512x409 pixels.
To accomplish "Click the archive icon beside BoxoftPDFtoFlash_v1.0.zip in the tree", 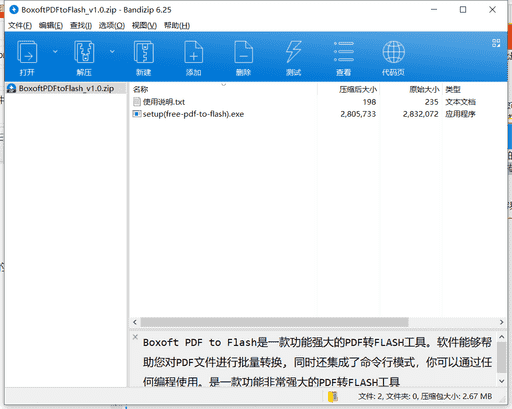I will point(12,88).
